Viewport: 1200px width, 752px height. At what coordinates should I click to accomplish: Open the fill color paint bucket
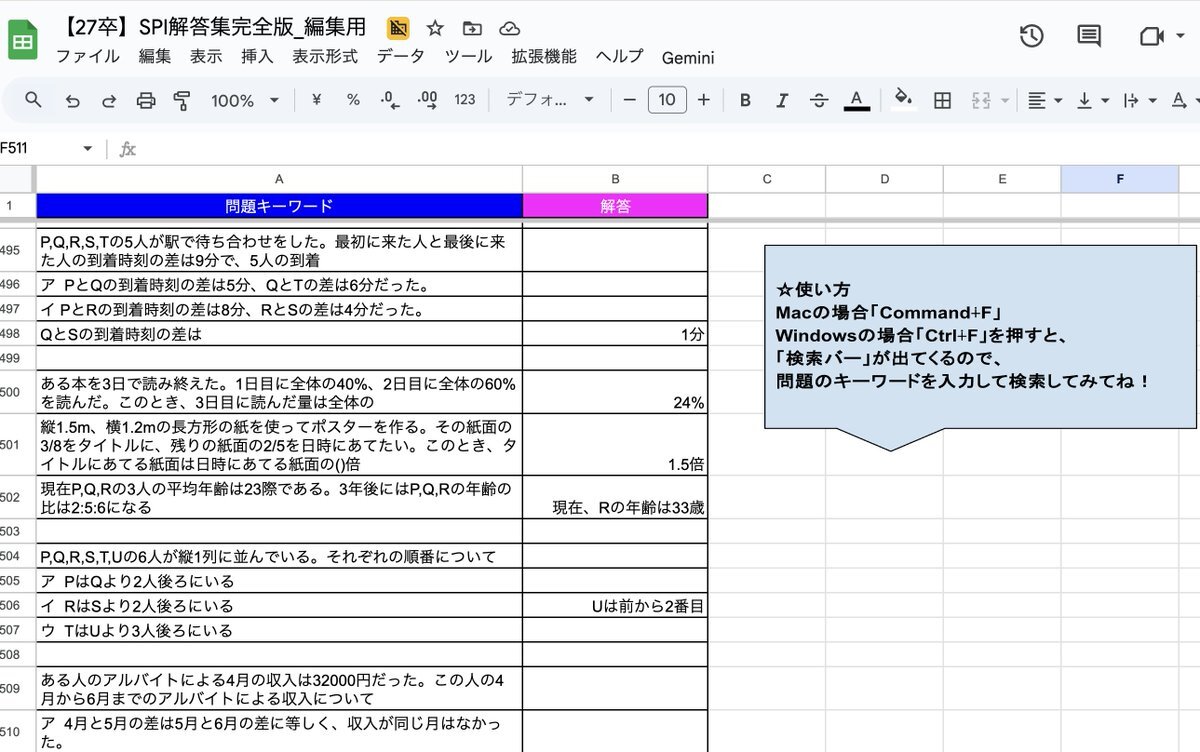click(x=903, y=100)
